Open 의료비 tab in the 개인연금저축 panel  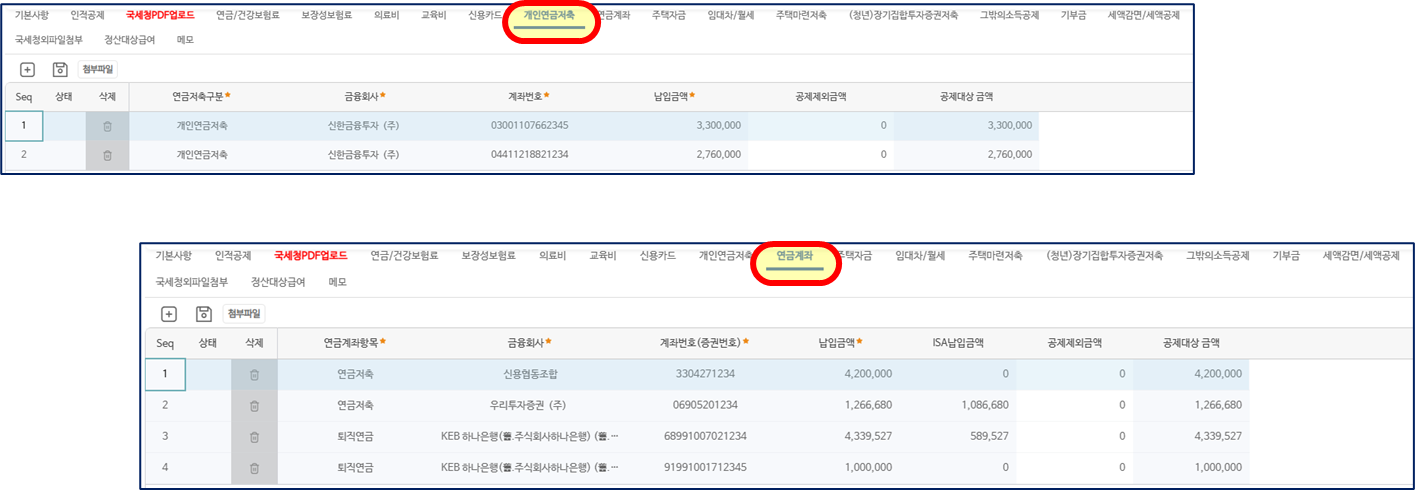pos(388,16)
